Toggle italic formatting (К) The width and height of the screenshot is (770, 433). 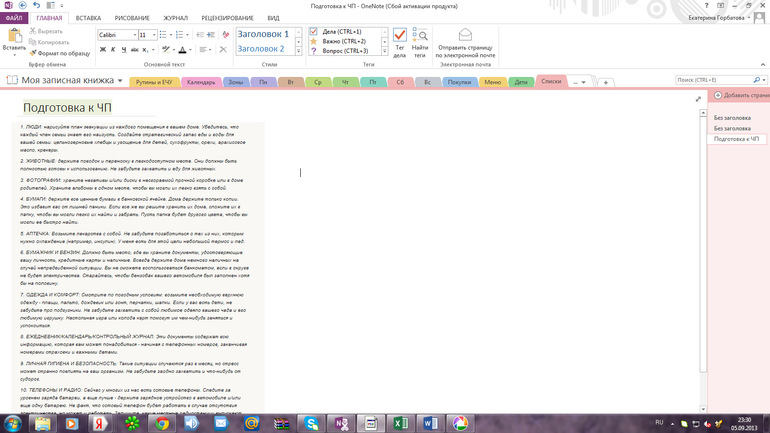[113, 50]
